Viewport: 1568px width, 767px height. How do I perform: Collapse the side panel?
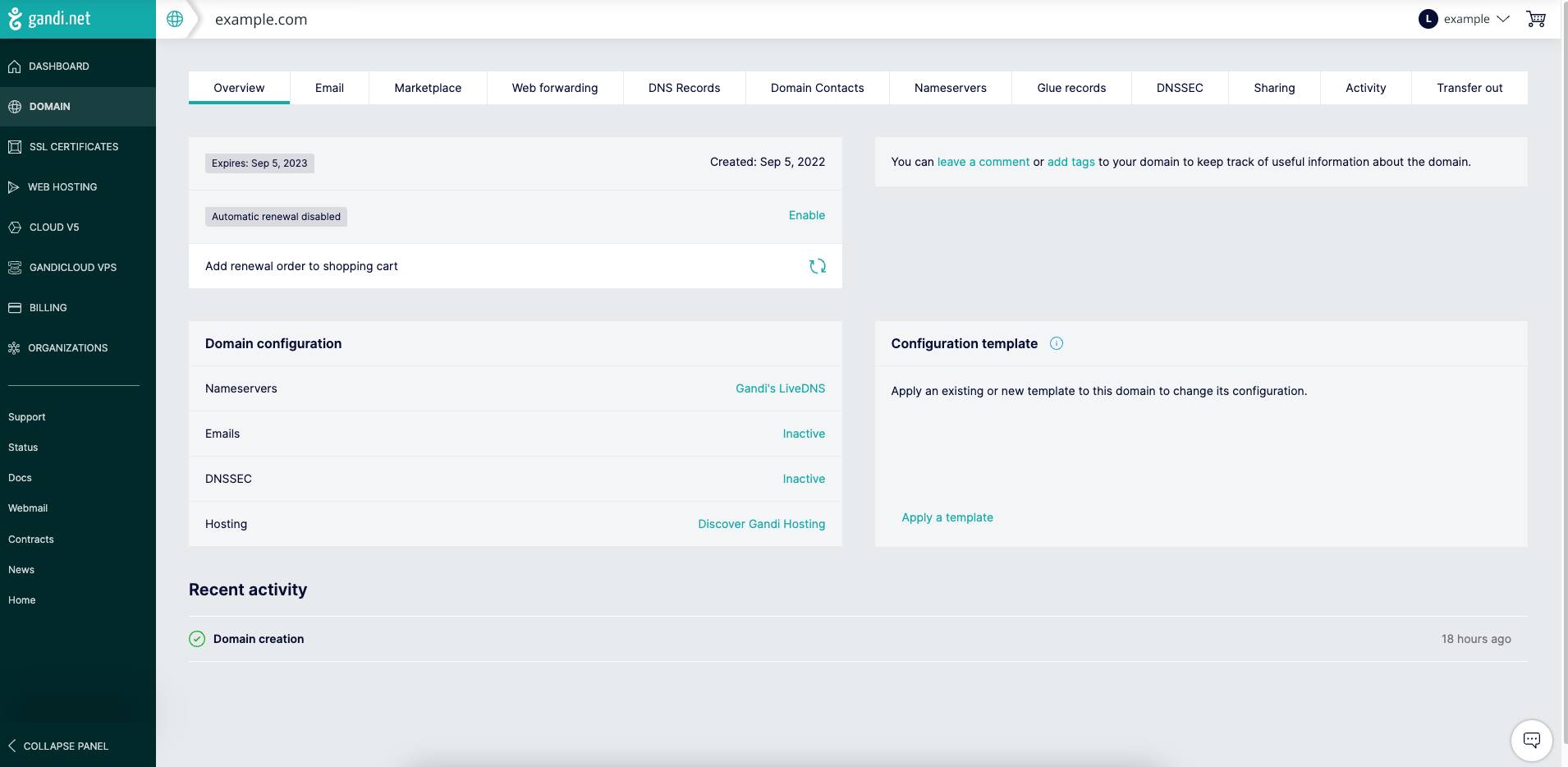tap(57, 746)
